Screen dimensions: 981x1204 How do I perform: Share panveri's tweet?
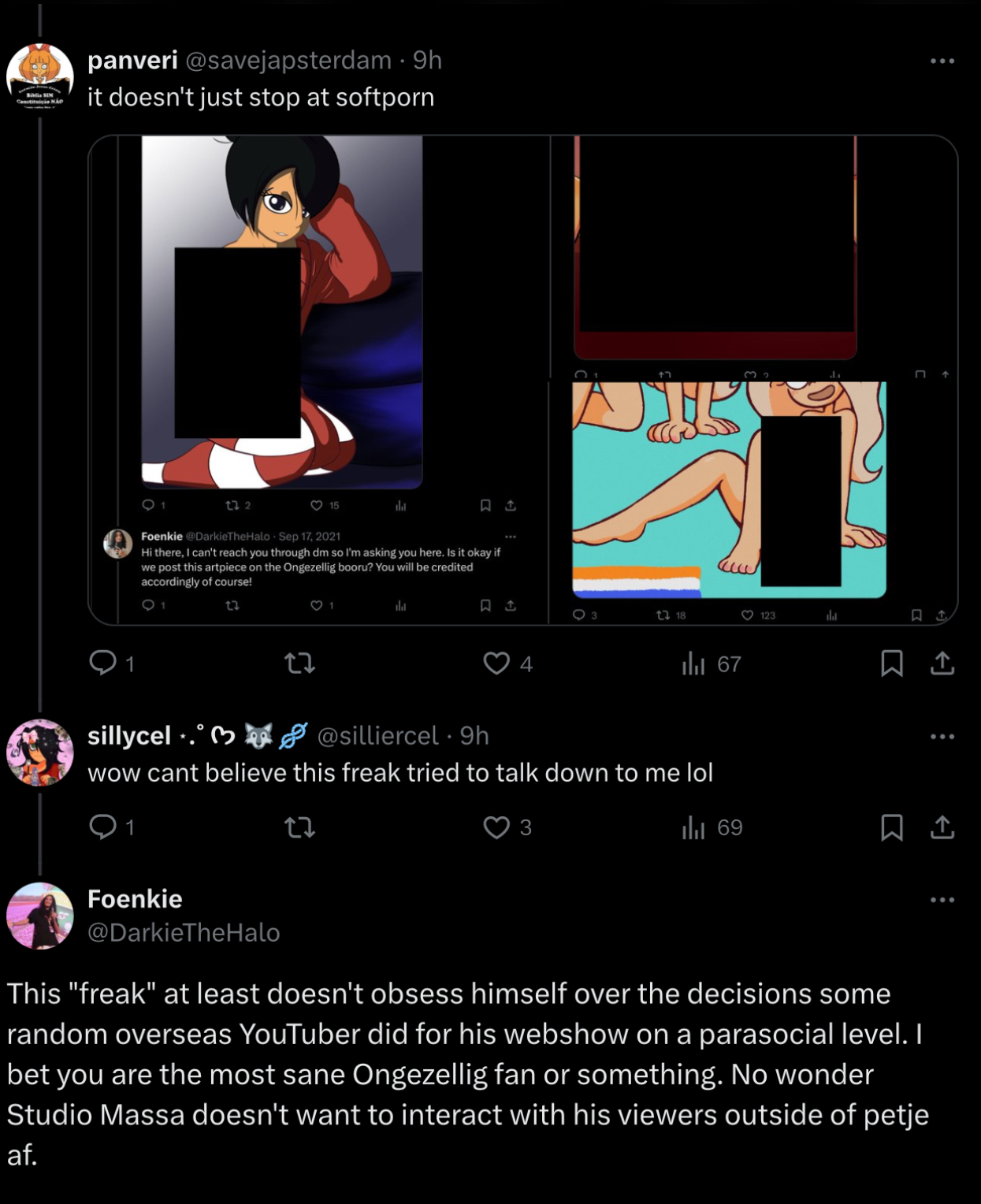coord(942,663)
